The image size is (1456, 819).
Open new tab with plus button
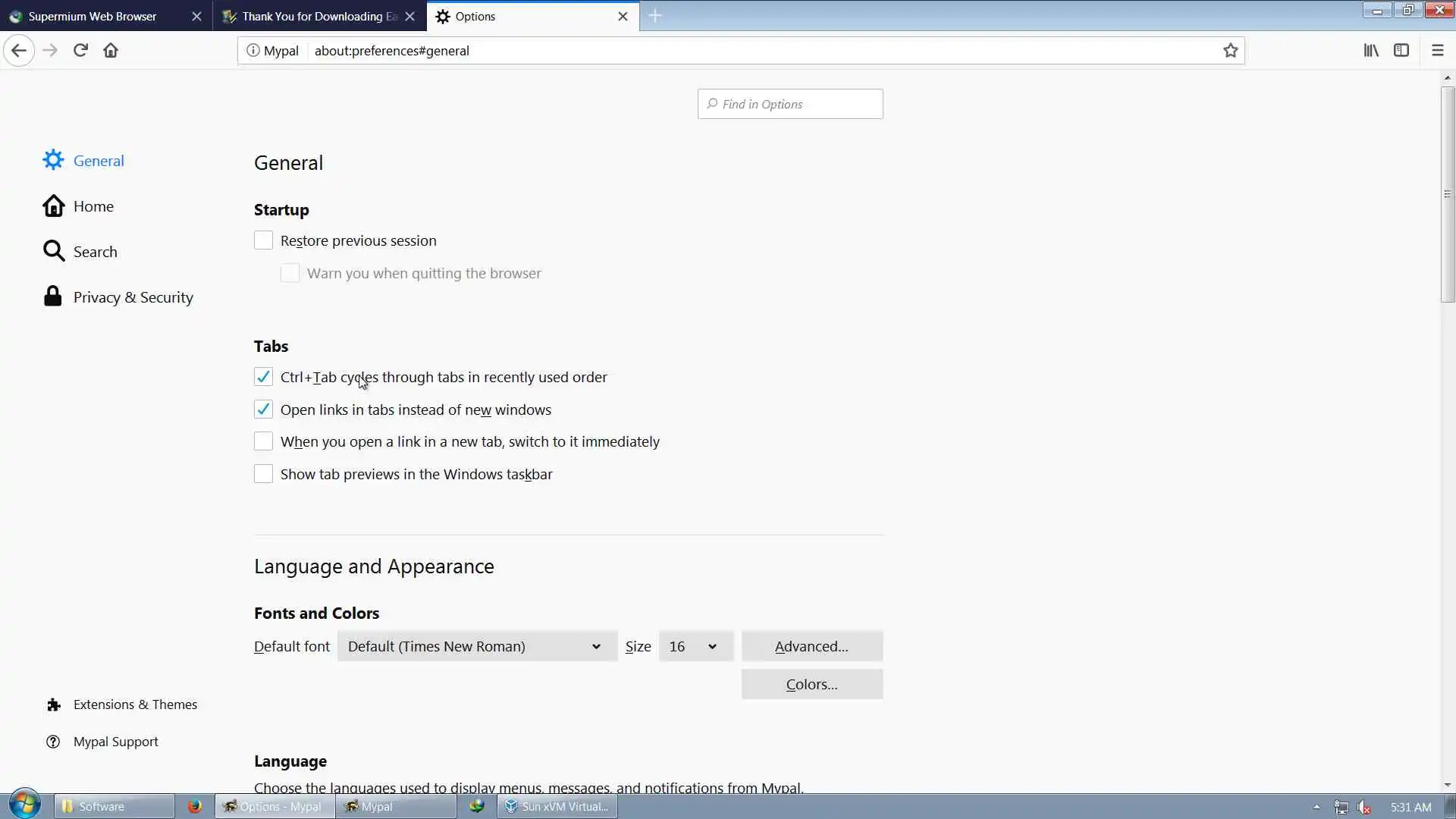(x=655, y=16)
